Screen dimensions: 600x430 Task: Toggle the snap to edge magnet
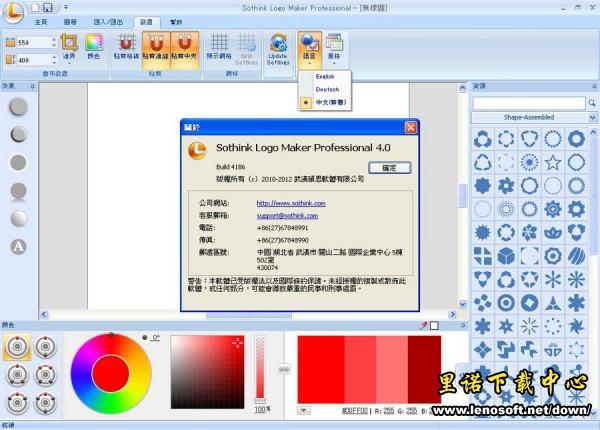tap(156, 48)
